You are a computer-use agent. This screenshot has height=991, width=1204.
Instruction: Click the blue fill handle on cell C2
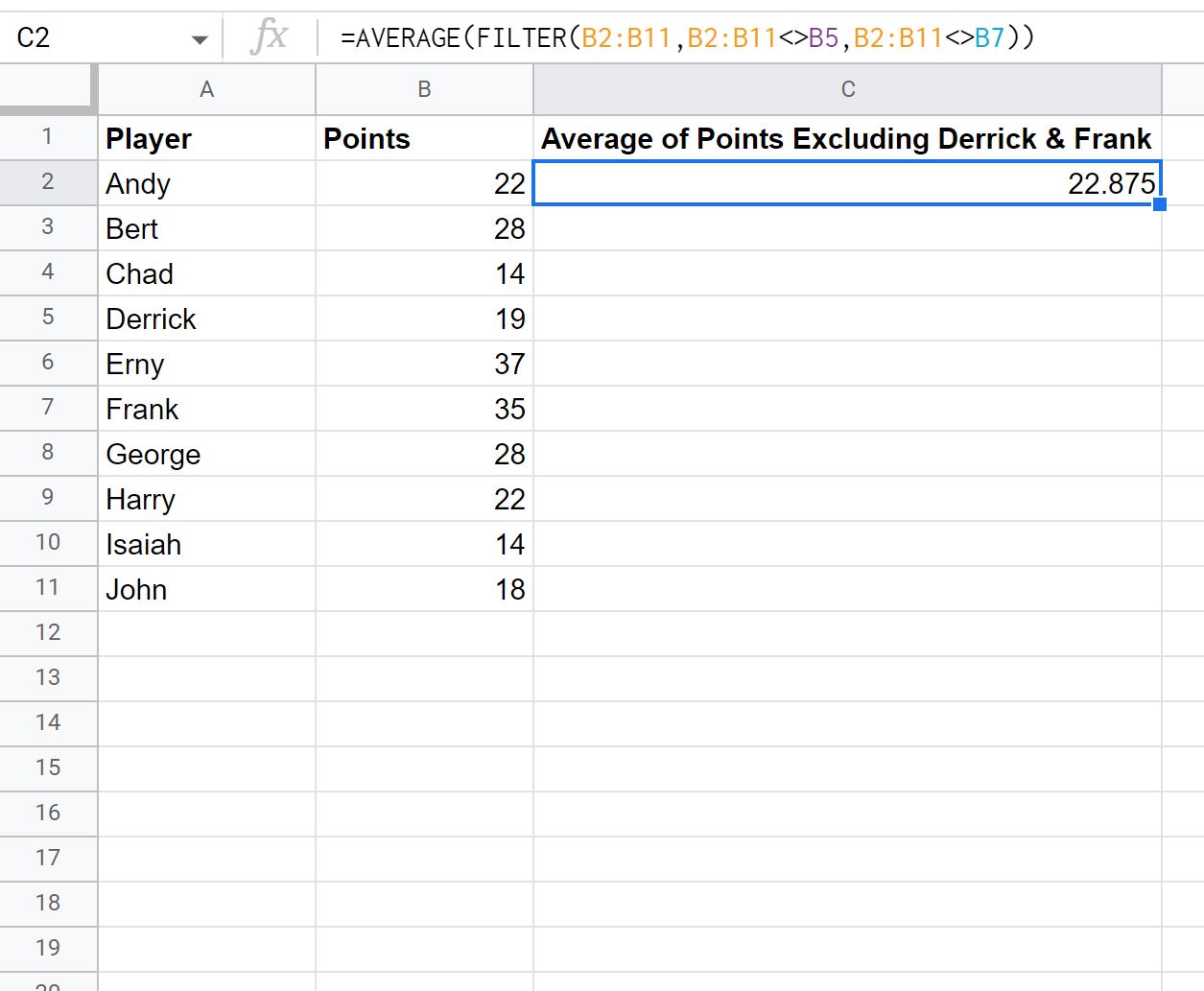point(1160,203)
